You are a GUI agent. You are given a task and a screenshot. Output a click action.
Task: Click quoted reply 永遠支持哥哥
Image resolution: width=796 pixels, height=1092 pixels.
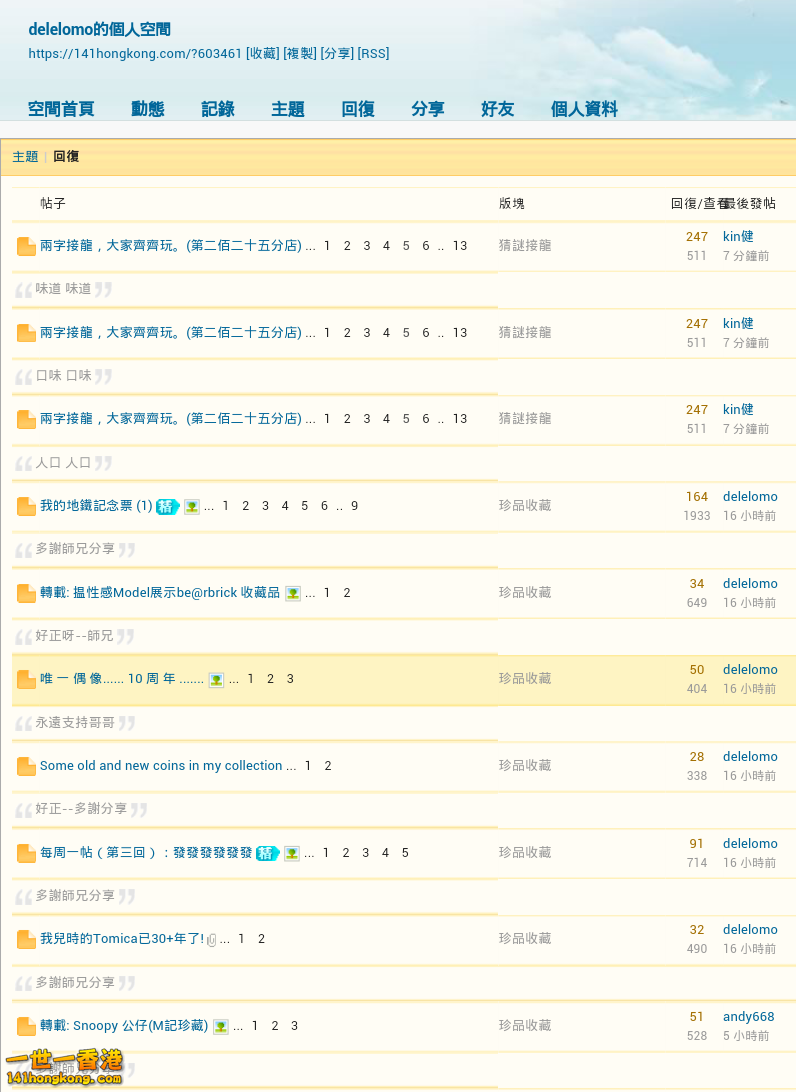point(75,723)
